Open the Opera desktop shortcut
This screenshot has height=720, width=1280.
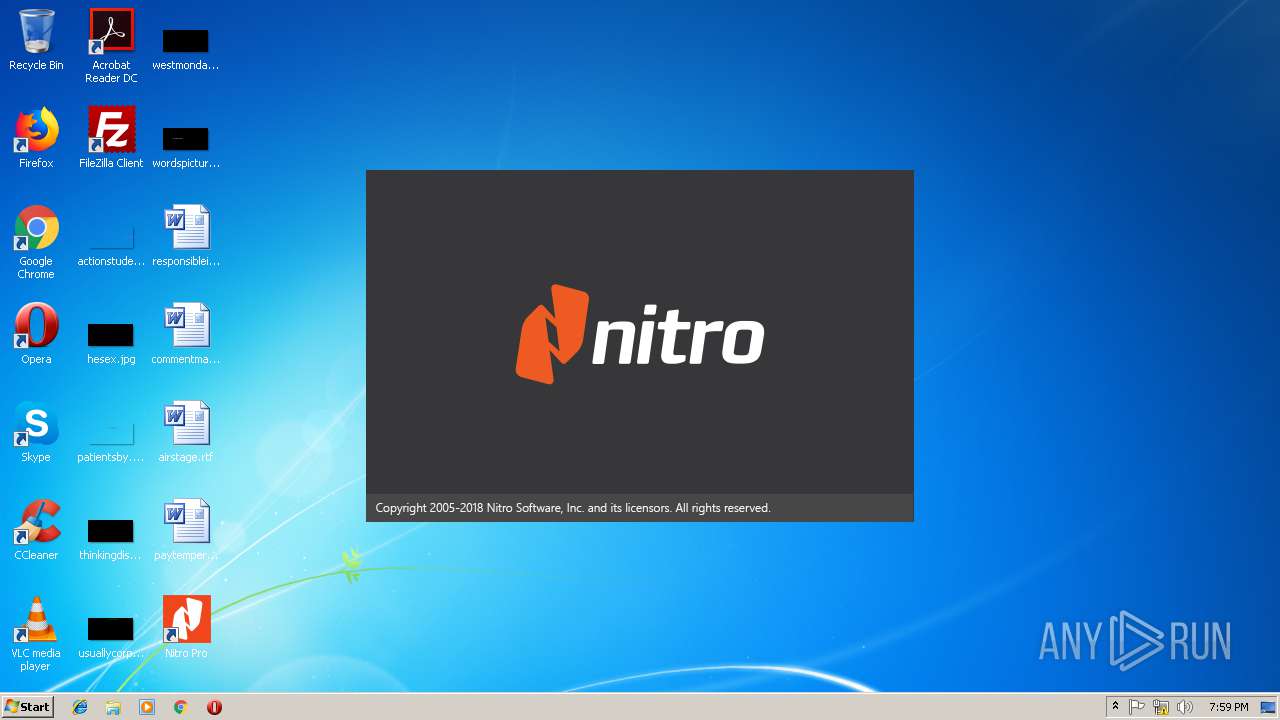(36, 335)
